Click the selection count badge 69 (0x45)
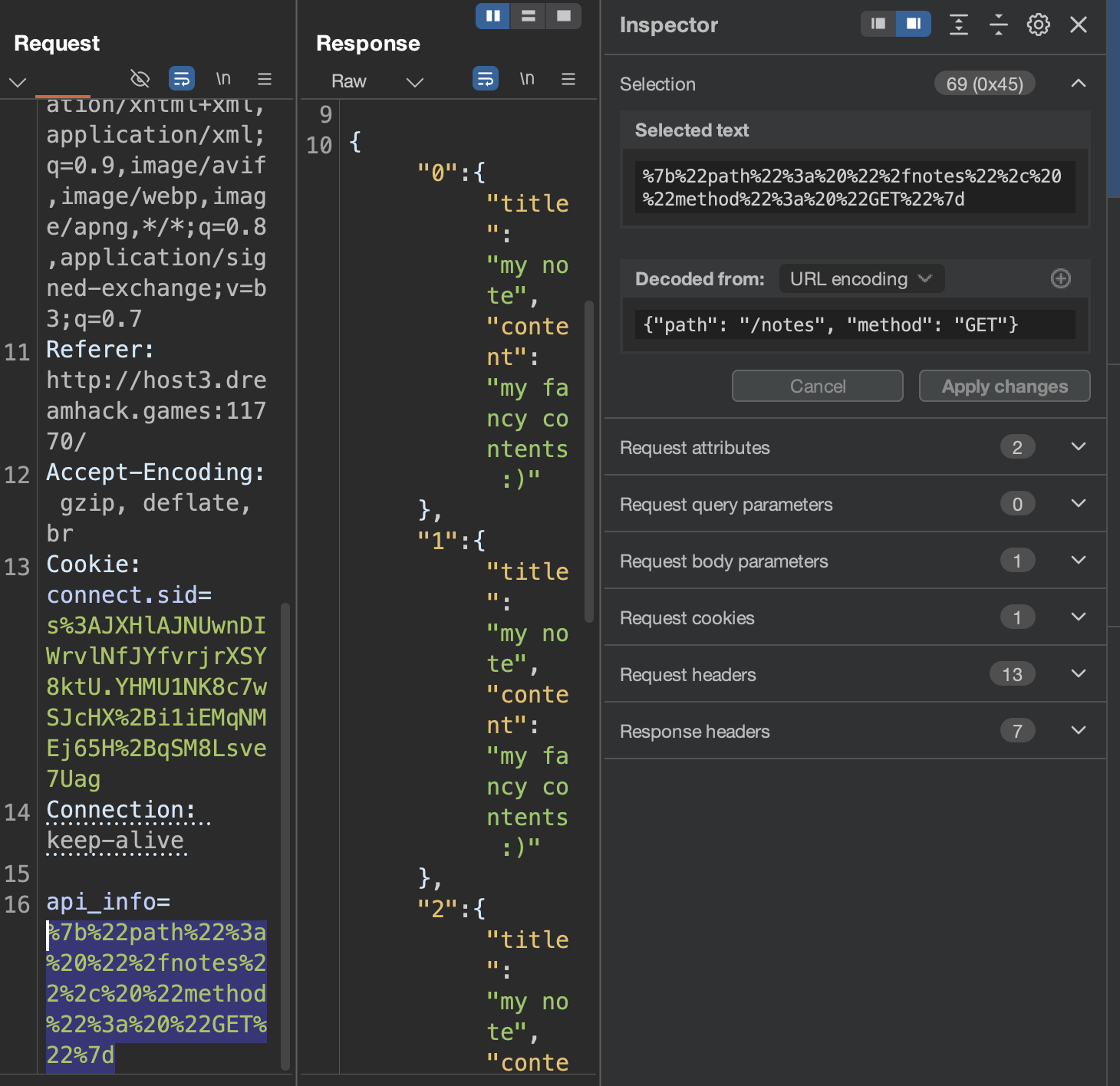This screenshot has height=1086, width=1120. click(x=984, y=84)
